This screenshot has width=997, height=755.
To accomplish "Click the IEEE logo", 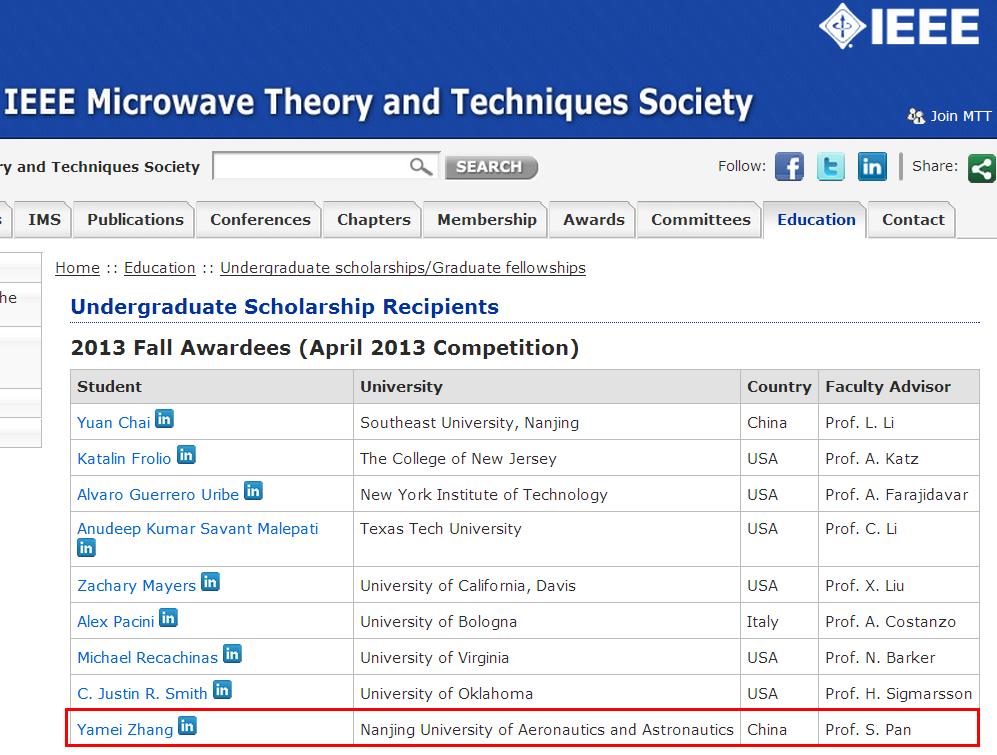I will [x=899, y=26].
